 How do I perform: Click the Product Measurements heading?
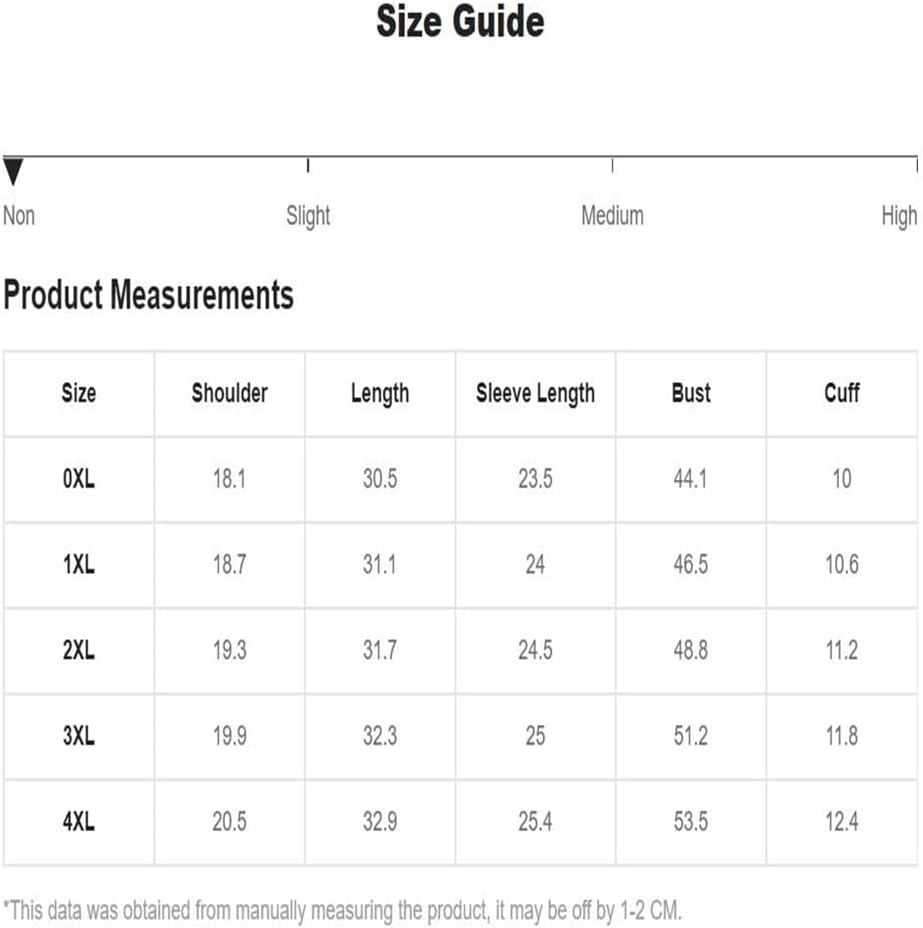(x=149, y=295)
